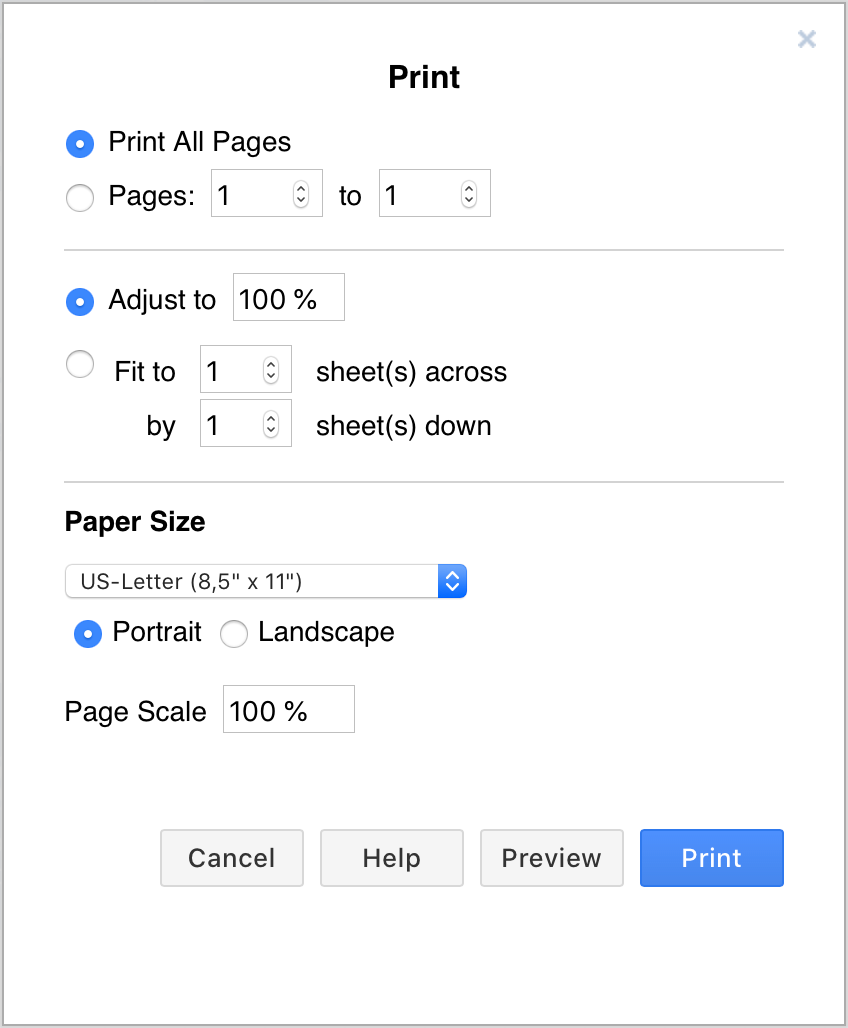Click the Page Scale input field

point(288,709)
